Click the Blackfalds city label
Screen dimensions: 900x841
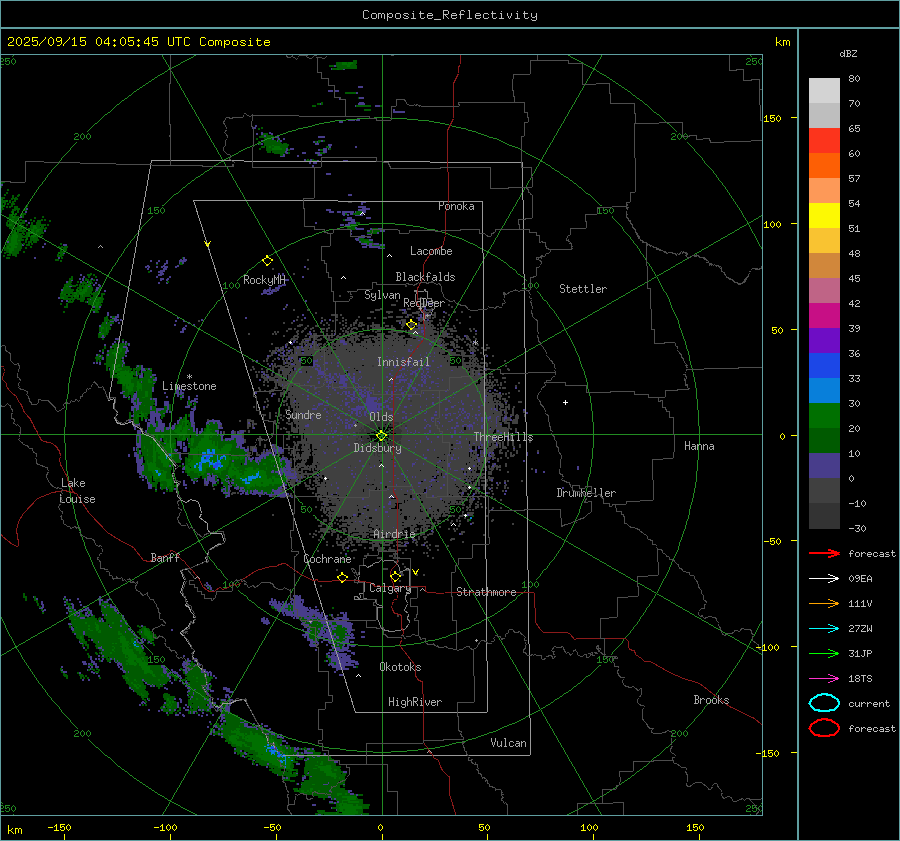pyautogui.click(x=425, y=277)
